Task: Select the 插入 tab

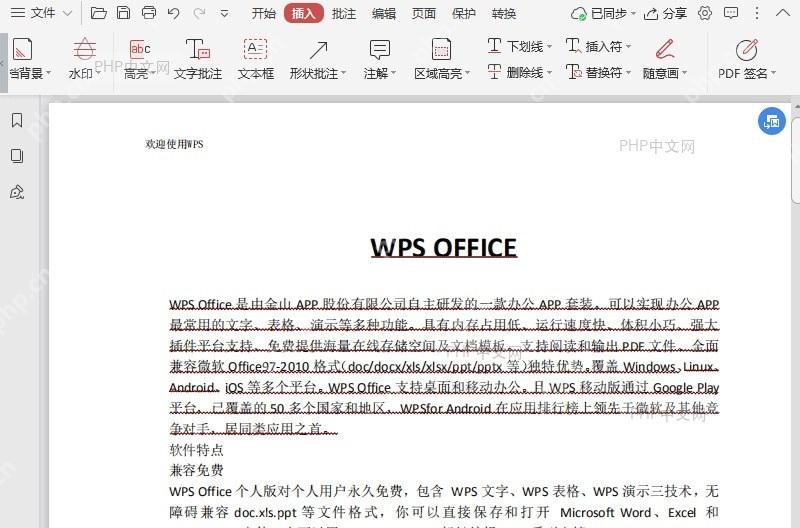Action: pyautogui.click(x=304, y=13)
